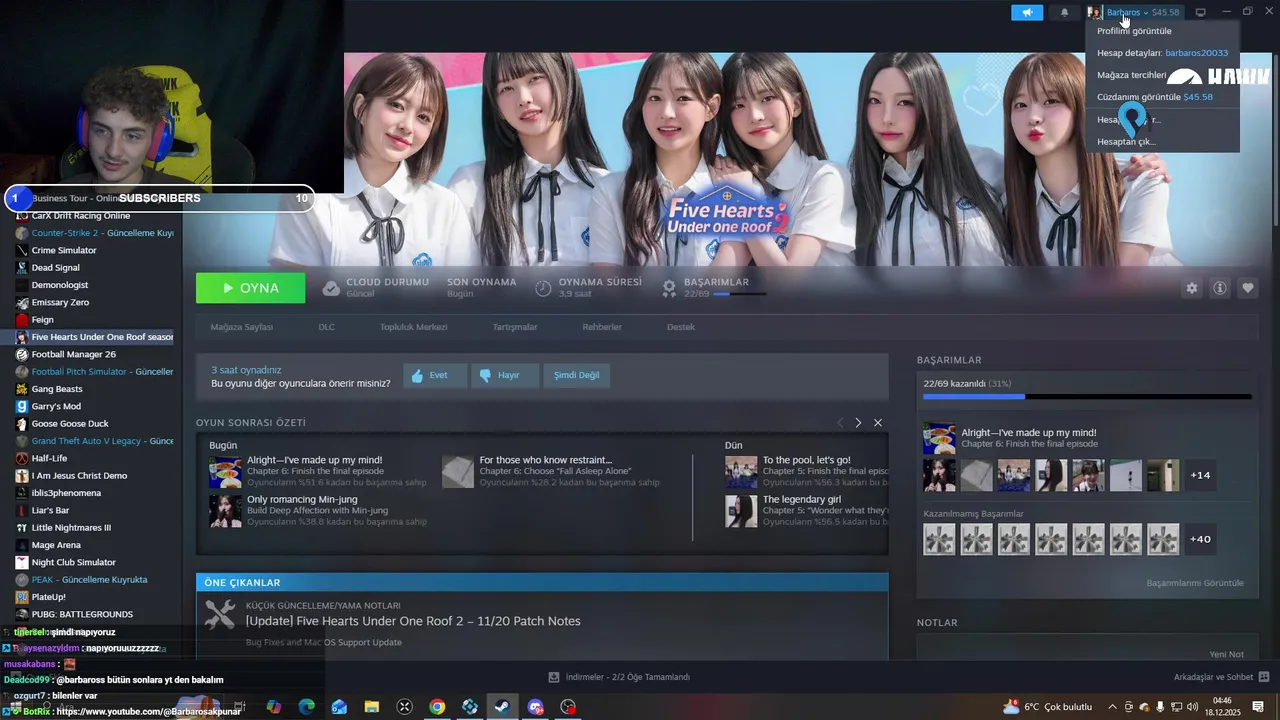Open the announcements megaphone button
This screenshot has width=1280, height=720.
1027,12
